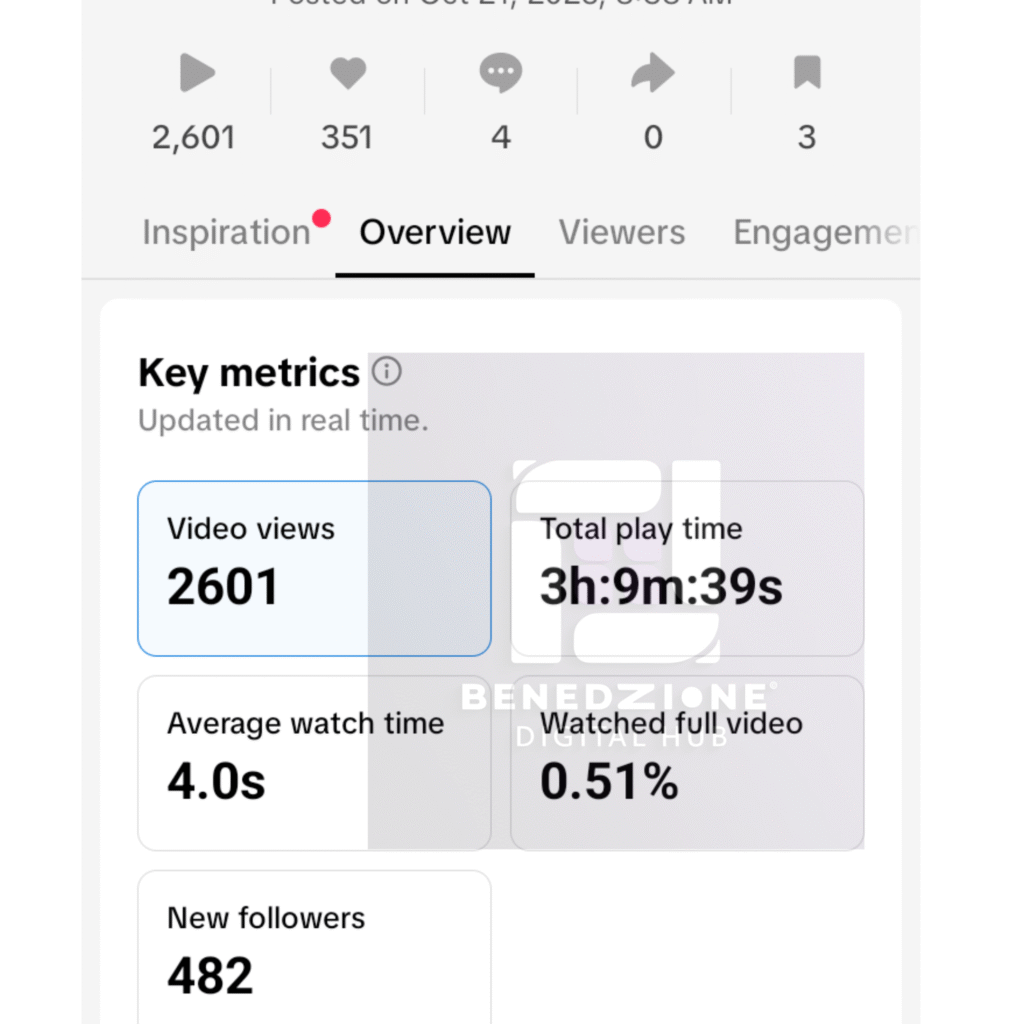Click the bookmark saves icon
Screen dimensions: 1024x1024
pos(807,73)
